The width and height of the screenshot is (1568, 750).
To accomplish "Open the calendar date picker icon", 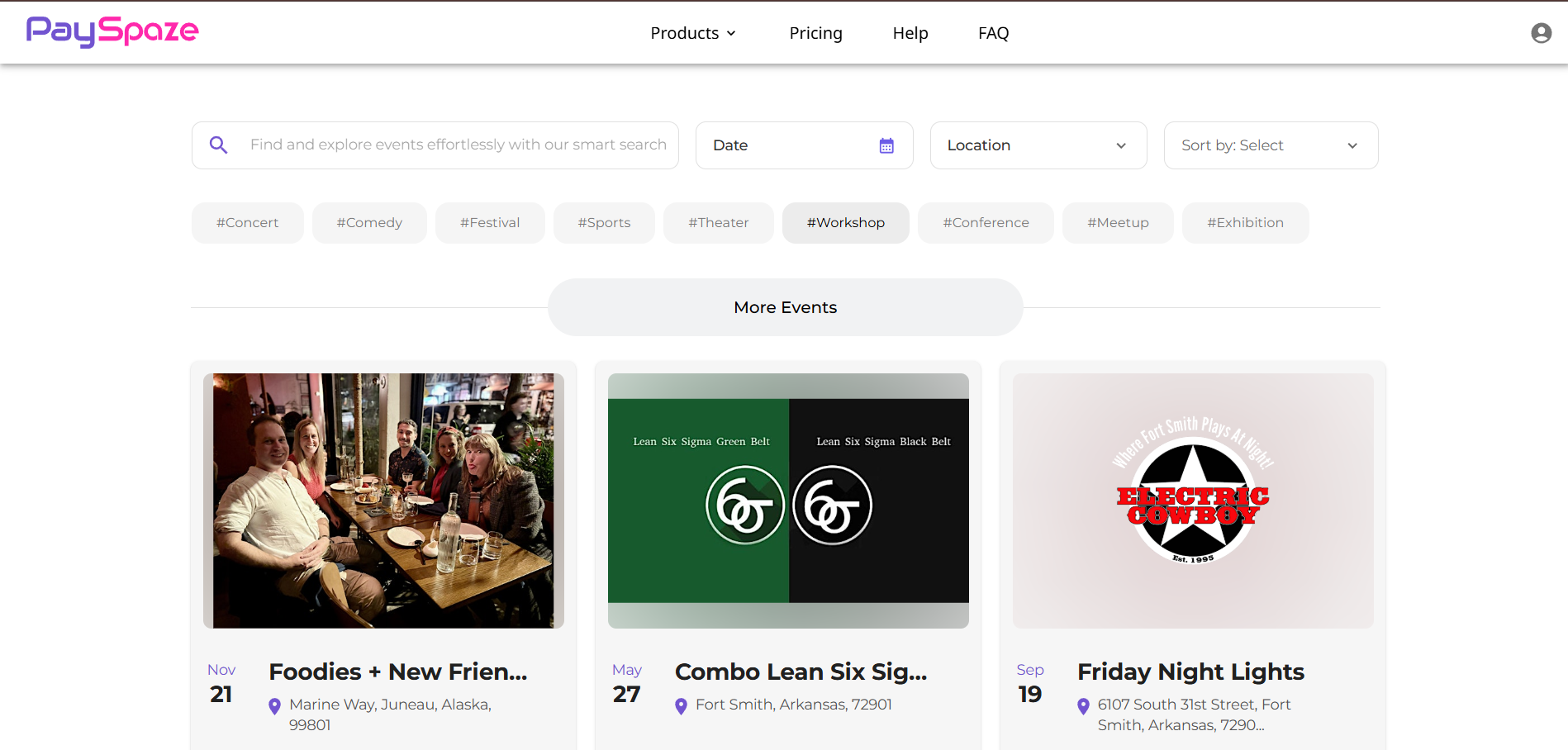I will coord(886,145).
